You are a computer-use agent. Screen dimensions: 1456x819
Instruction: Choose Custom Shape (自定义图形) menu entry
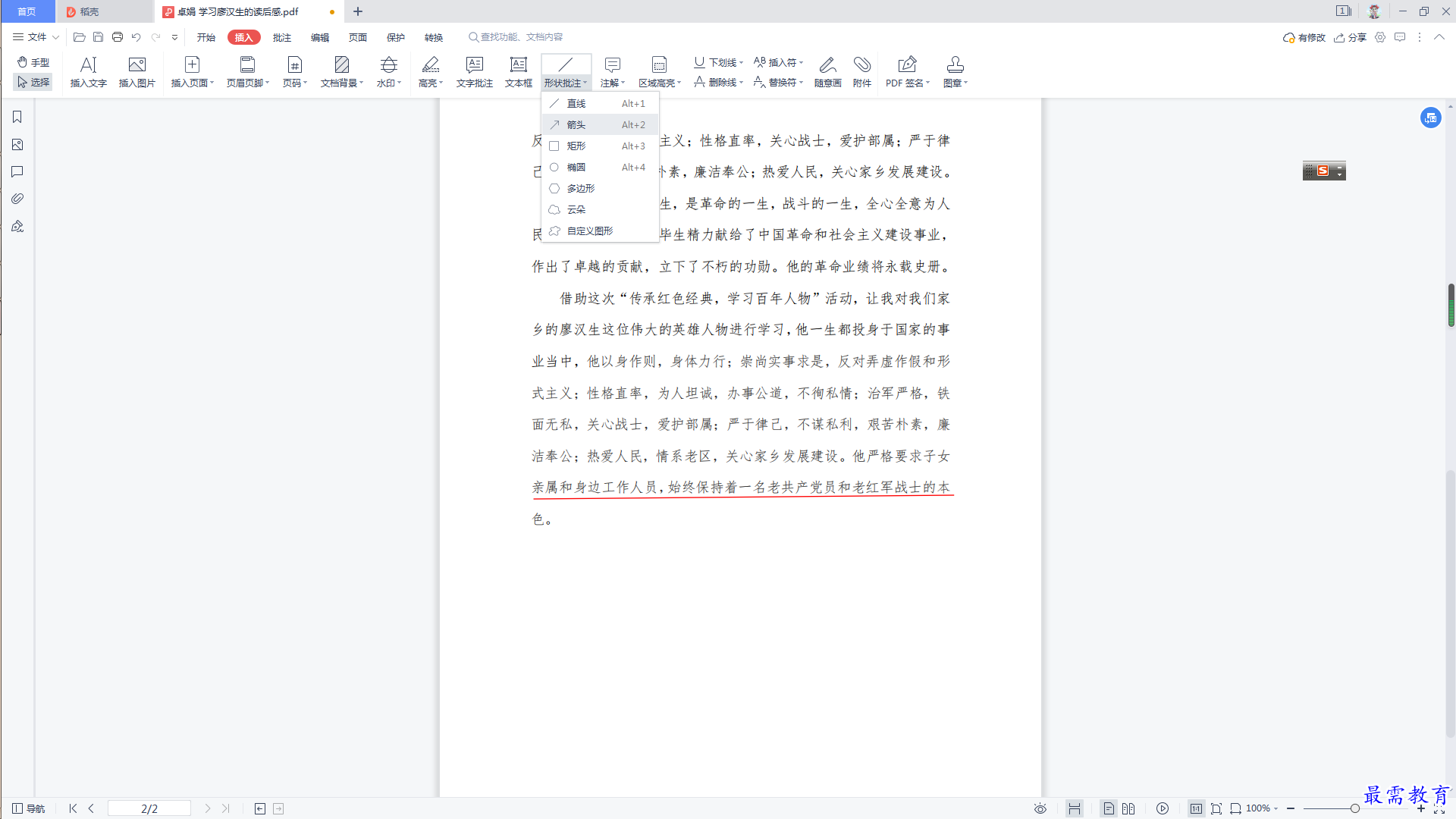(600, 231)
